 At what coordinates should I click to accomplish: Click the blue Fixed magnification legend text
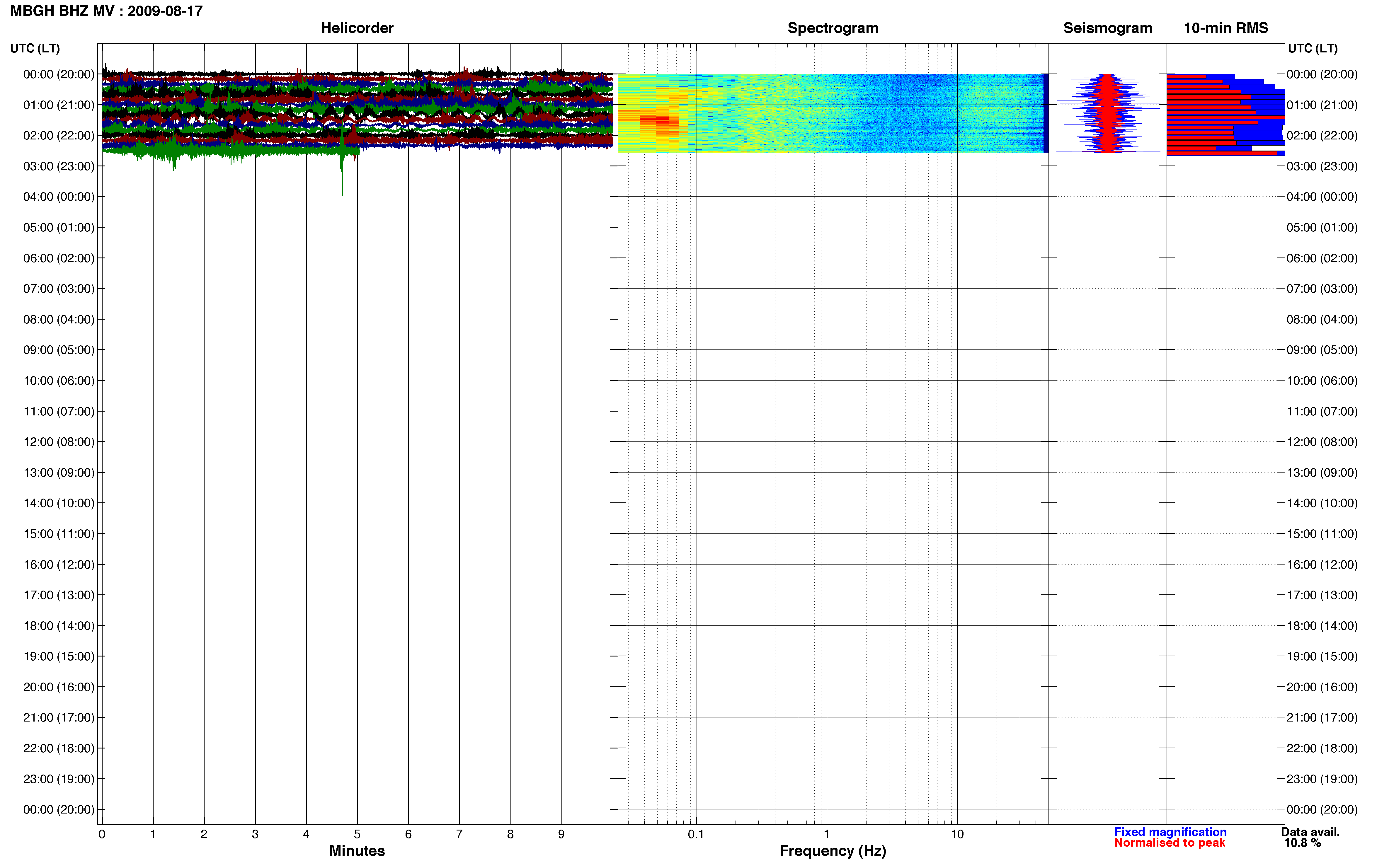[x=1170, y=832]
